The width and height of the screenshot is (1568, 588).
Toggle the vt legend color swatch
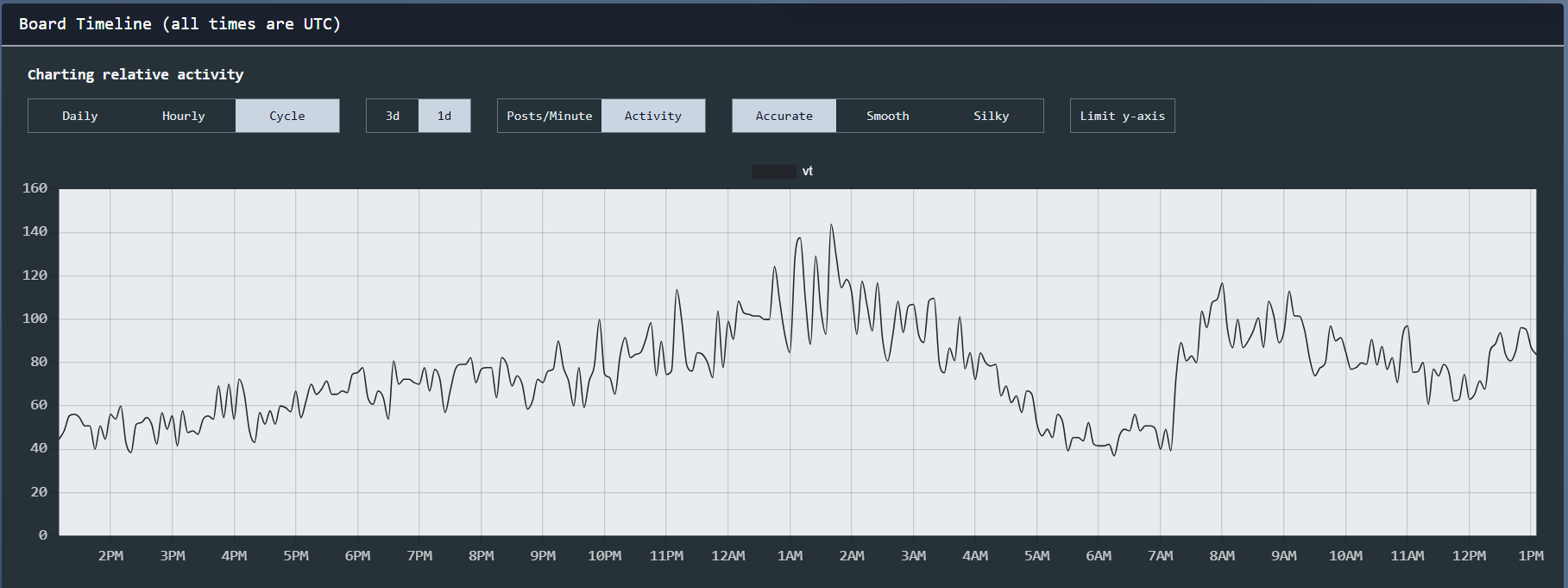coord(774,171)
